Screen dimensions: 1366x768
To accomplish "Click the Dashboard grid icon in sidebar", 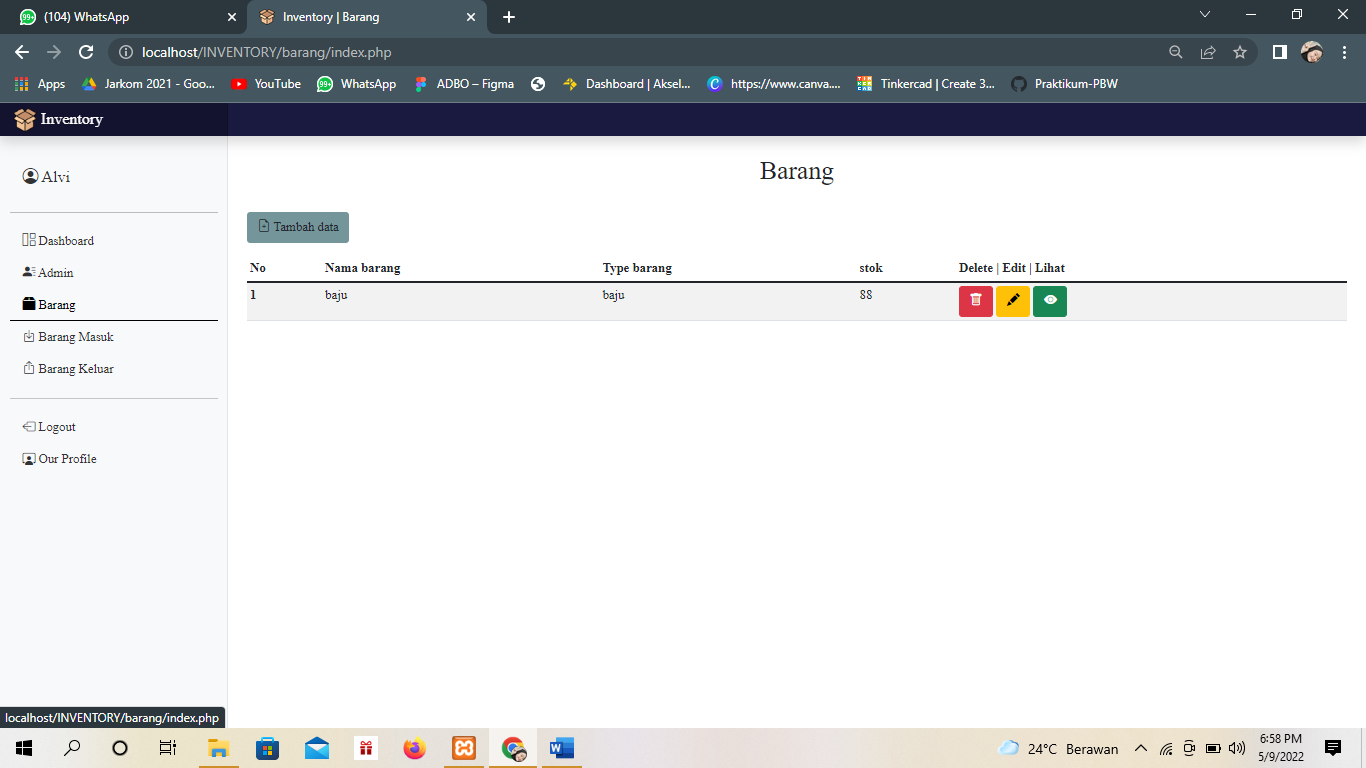I will pyautogui.click(x=27, y=240).
